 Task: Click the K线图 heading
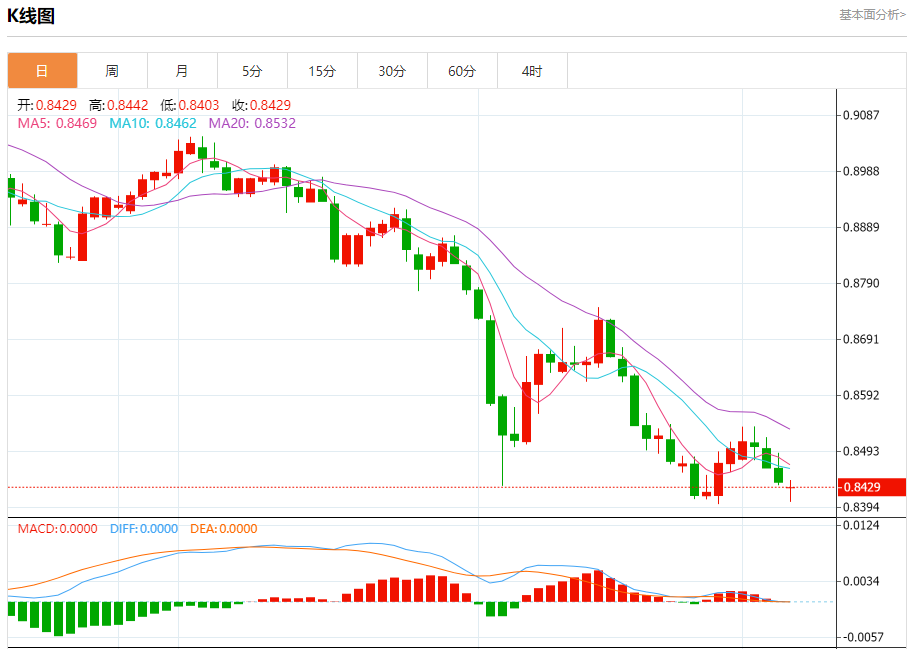click(x=31, y=16)
